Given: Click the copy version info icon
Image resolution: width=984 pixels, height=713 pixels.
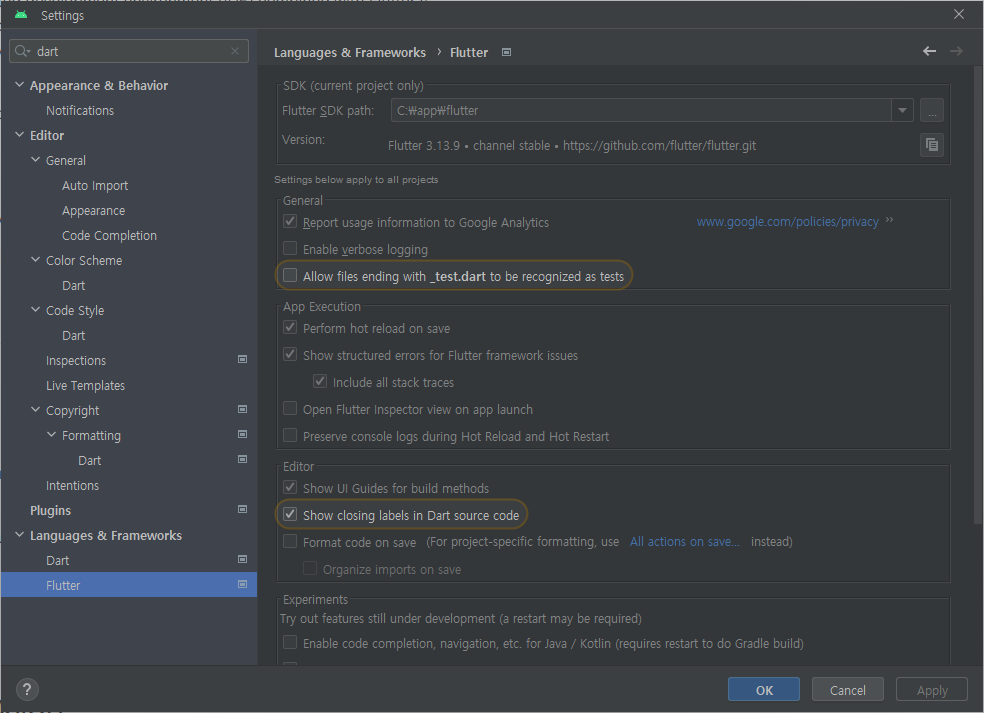Looking at the screenshot, I should point(931,145).
